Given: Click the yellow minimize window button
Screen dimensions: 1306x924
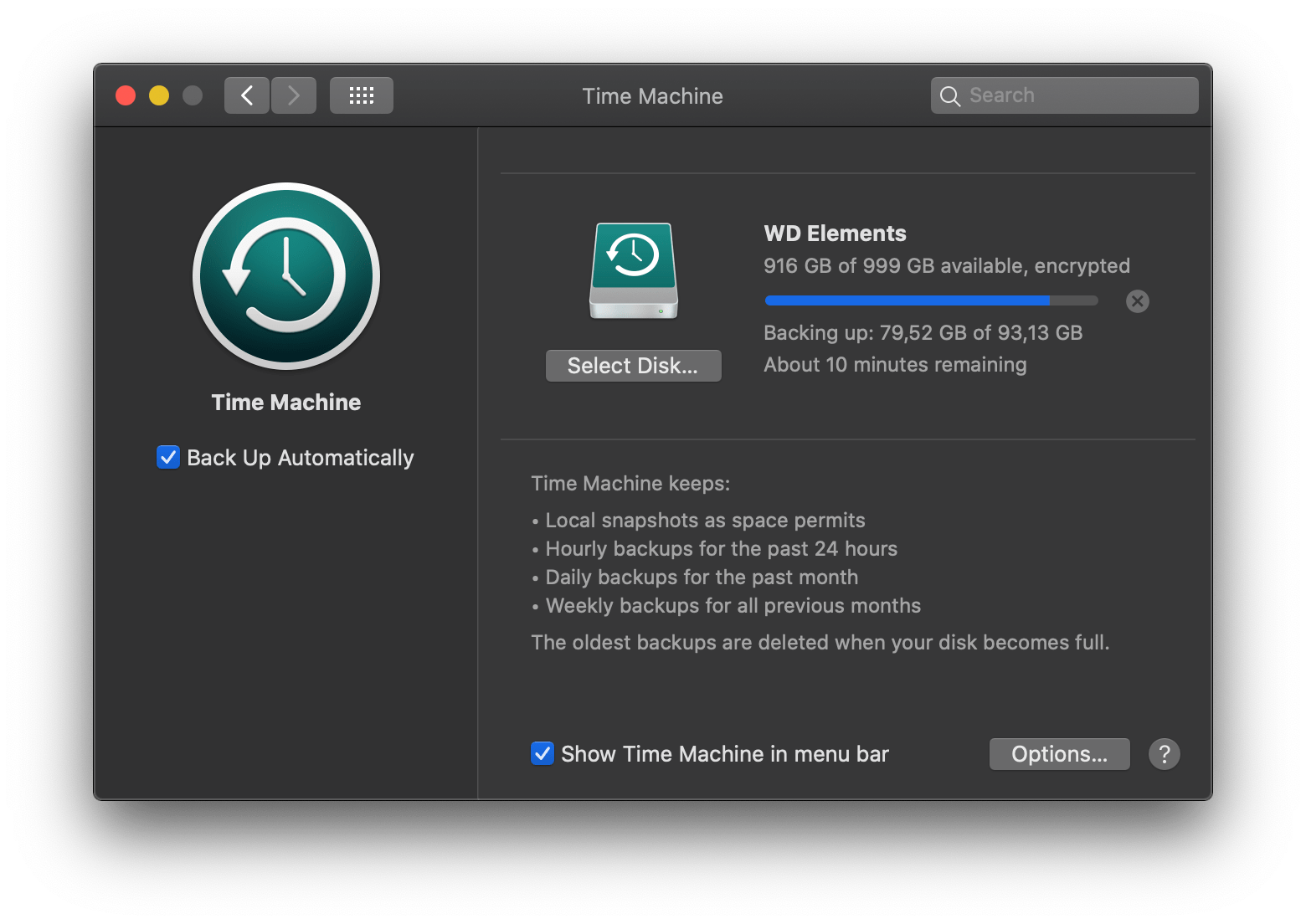Looking at the screenshot, I should (x=159, y=95).
